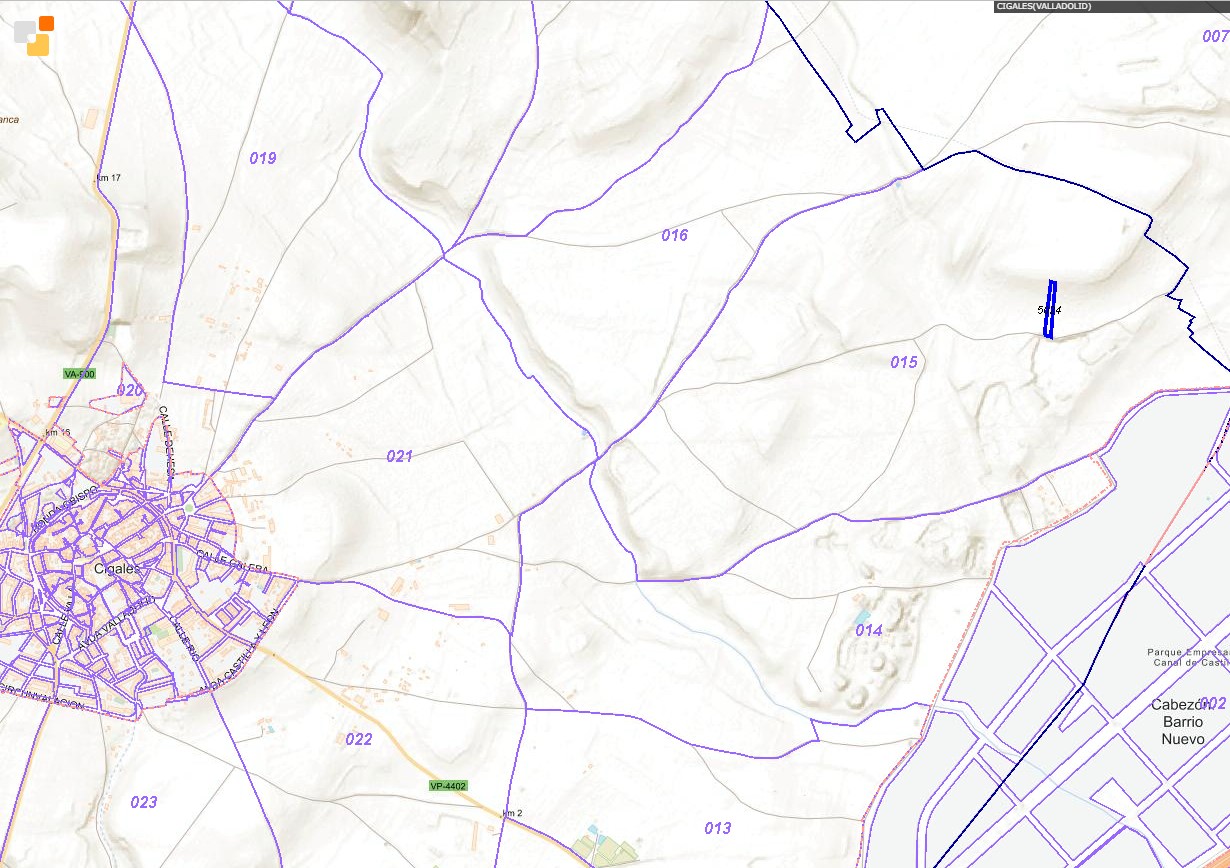Select polygon 022 label

pos(359,740)
